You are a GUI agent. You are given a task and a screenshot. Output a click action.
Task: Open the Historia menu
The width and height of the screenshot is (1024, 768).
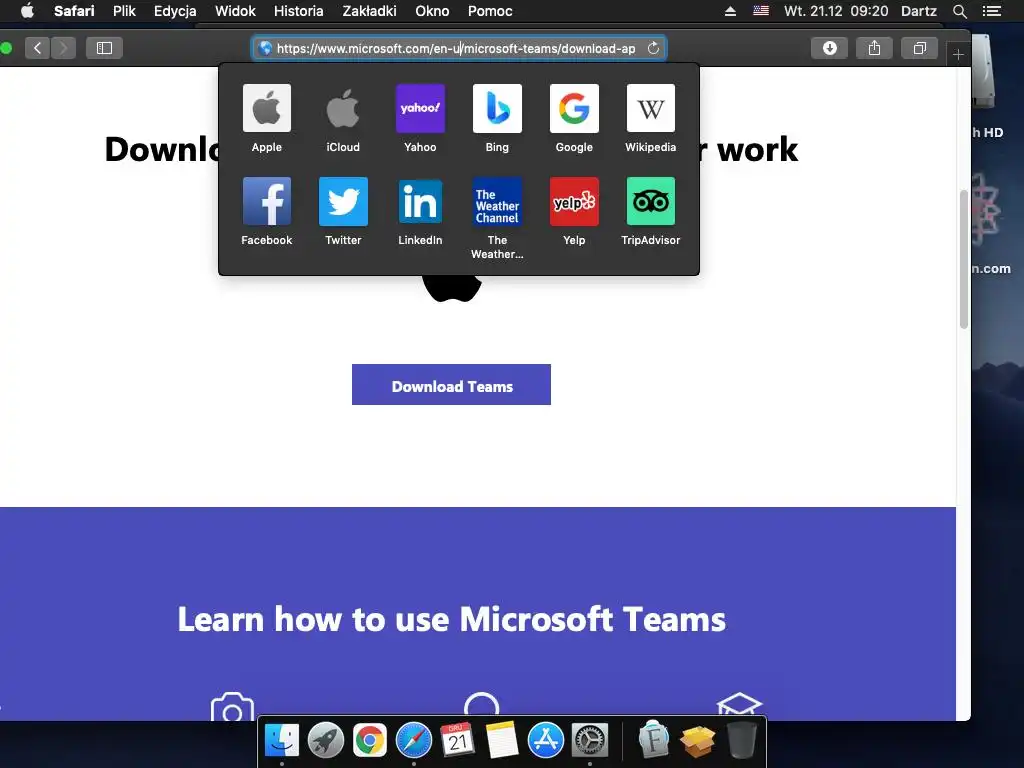[x=298, y=11]
